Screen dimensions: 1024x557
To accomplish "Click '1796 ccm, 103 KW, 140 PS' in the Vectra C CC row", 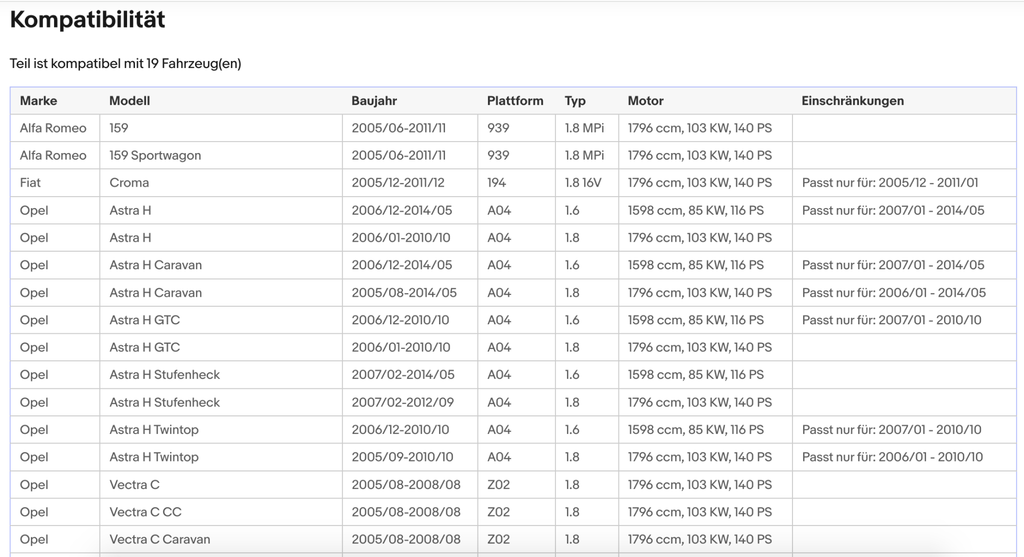I will click(x=700, y=512).
